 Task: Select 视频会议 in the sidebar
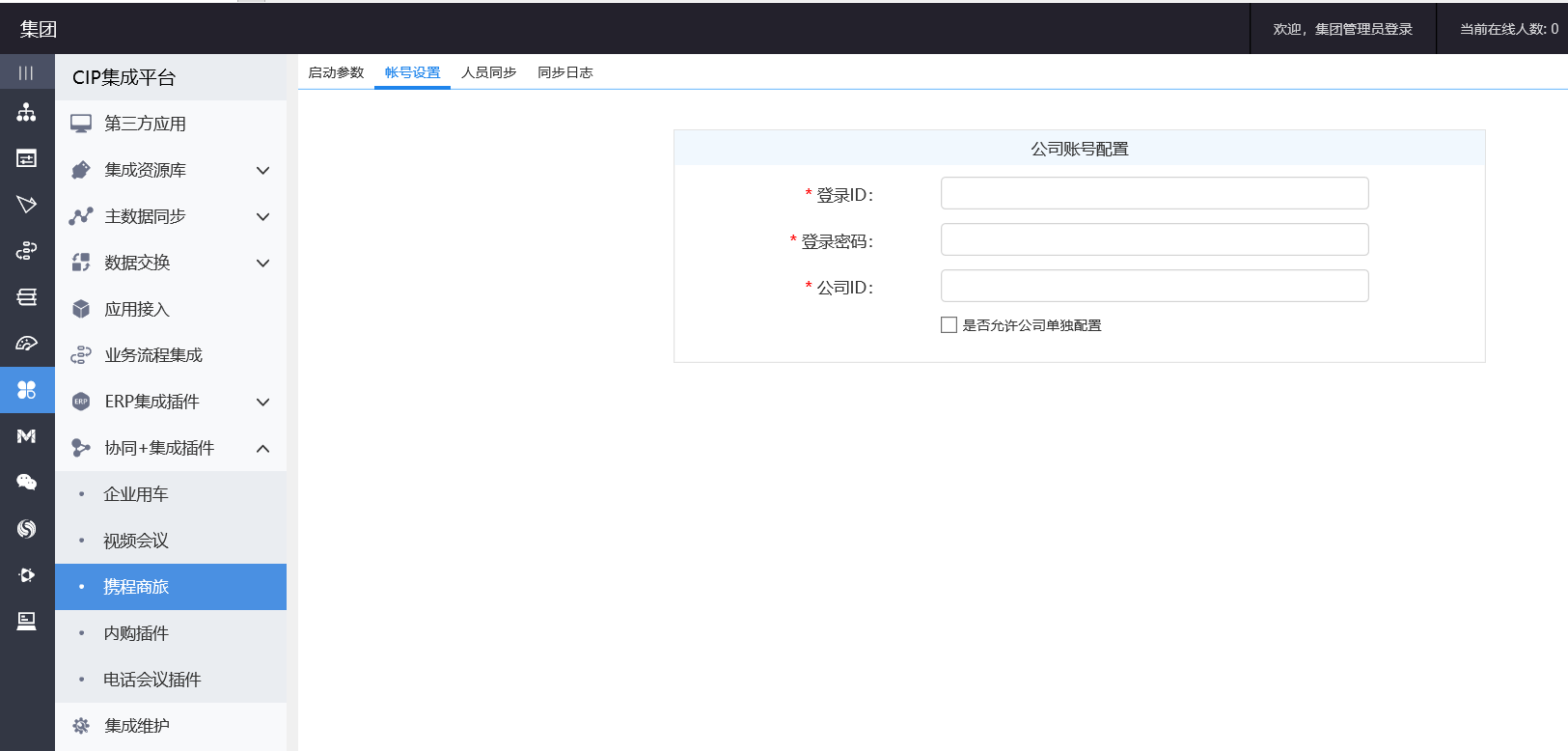point(136,541)
